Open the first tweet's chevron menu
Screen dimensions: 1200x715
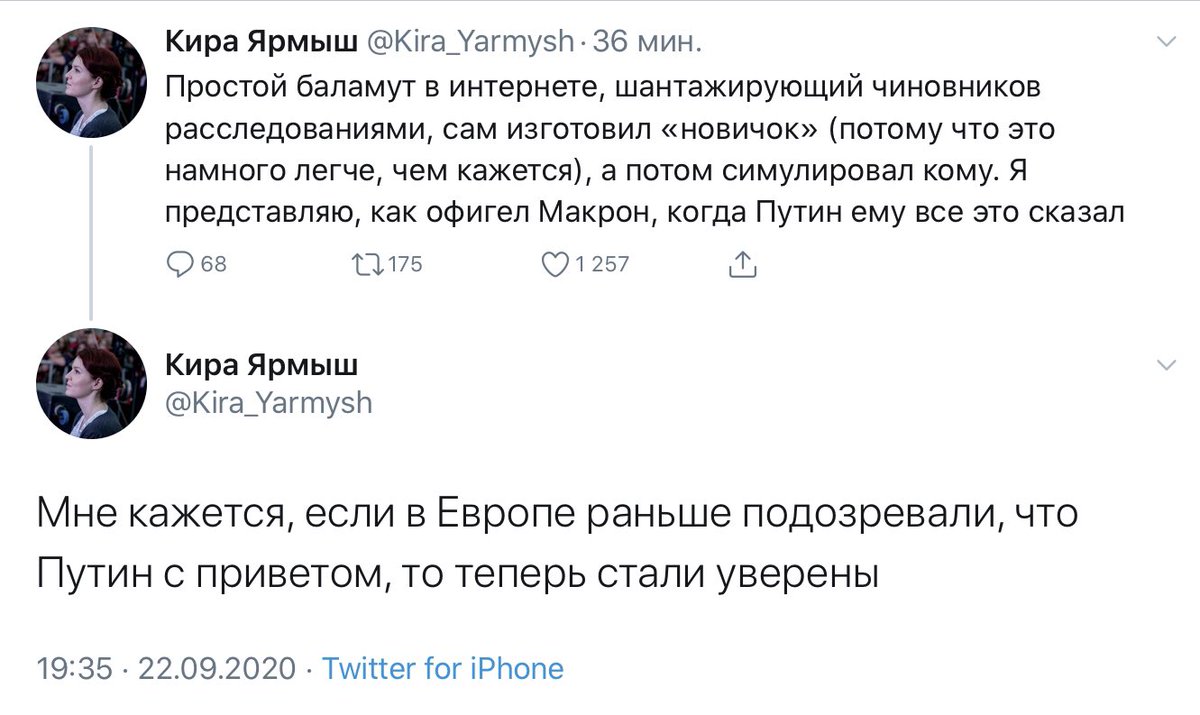tap(1165, 42)
